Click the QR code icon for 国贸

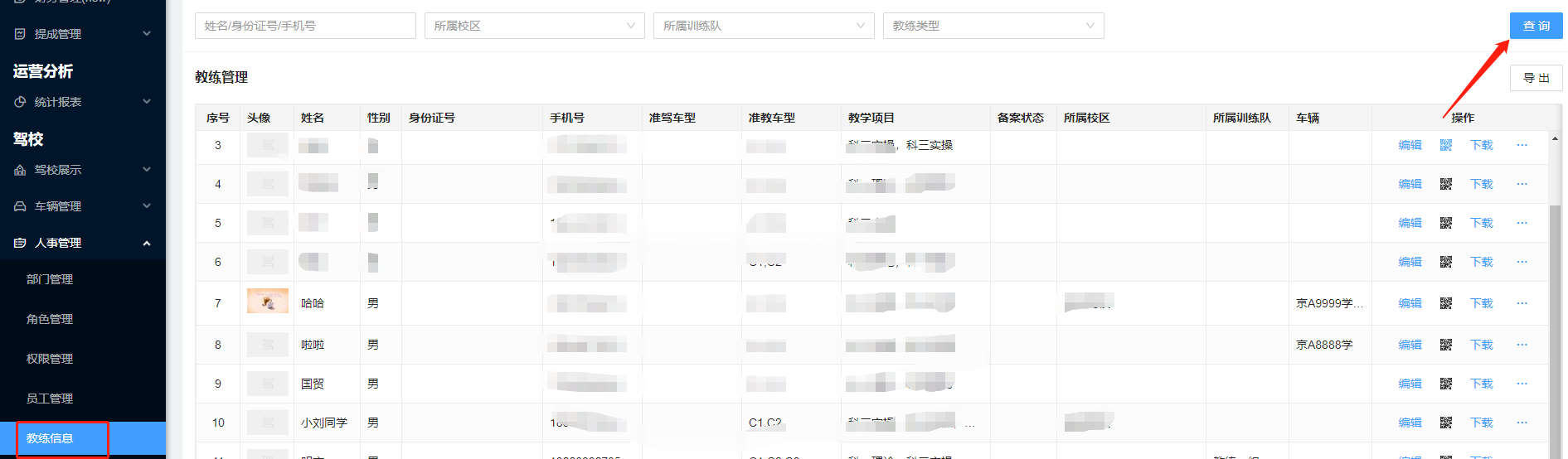point(1446,384)
